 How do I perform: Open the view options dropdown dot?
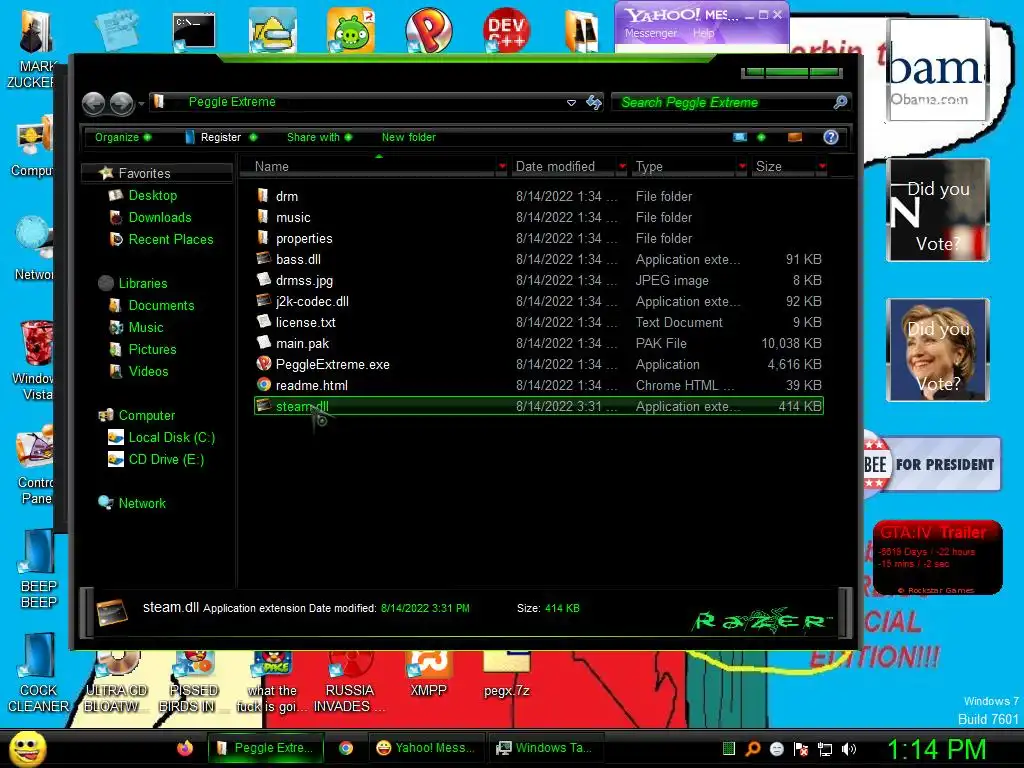(x=761, y=137)
